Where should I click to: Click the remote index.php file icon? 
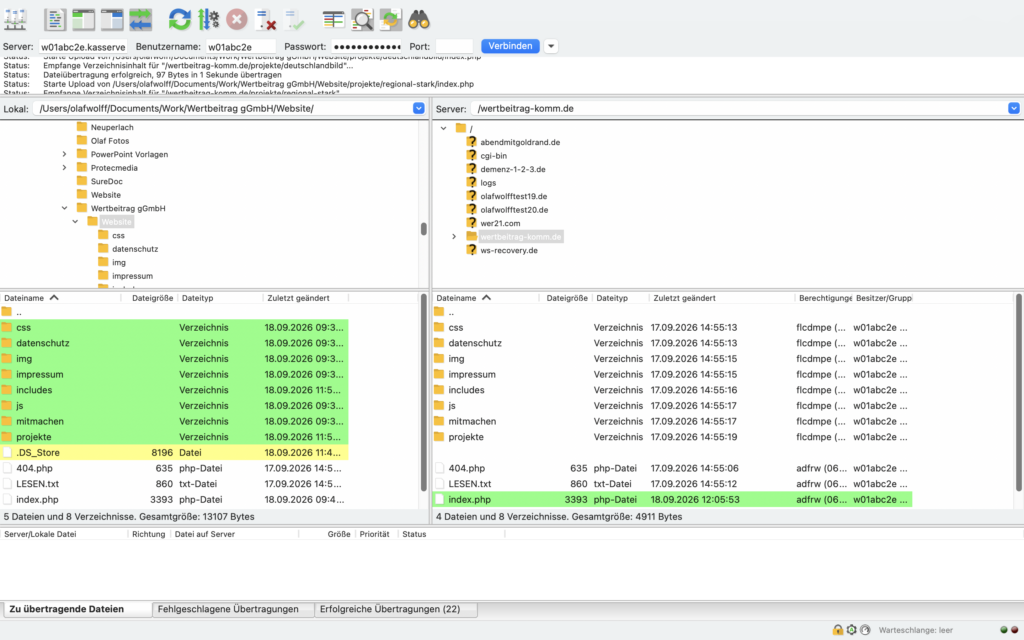coord(440,500)
